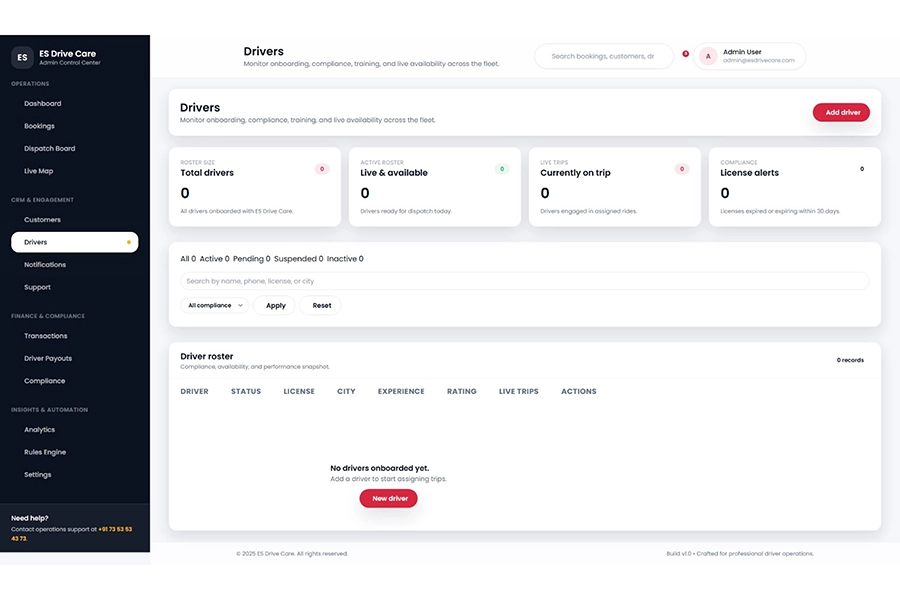
Task: Expand the notification count bubble near search
Action: coord(684,56)
